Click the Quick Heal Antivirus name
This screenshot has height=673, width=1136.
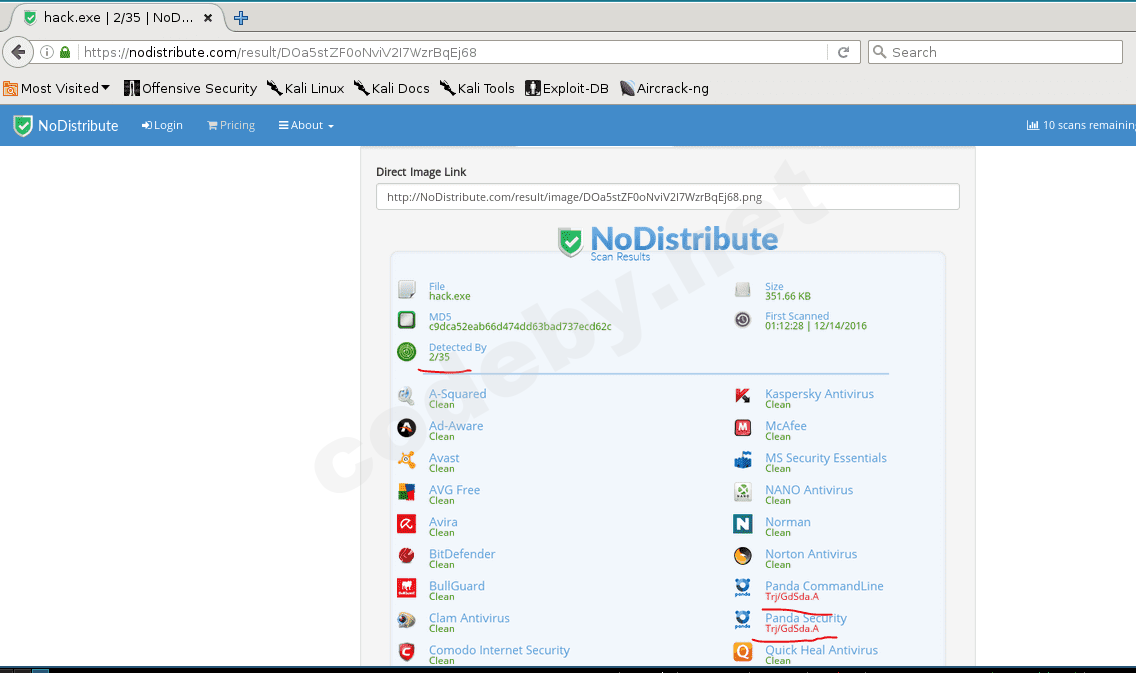click(822, 650)
